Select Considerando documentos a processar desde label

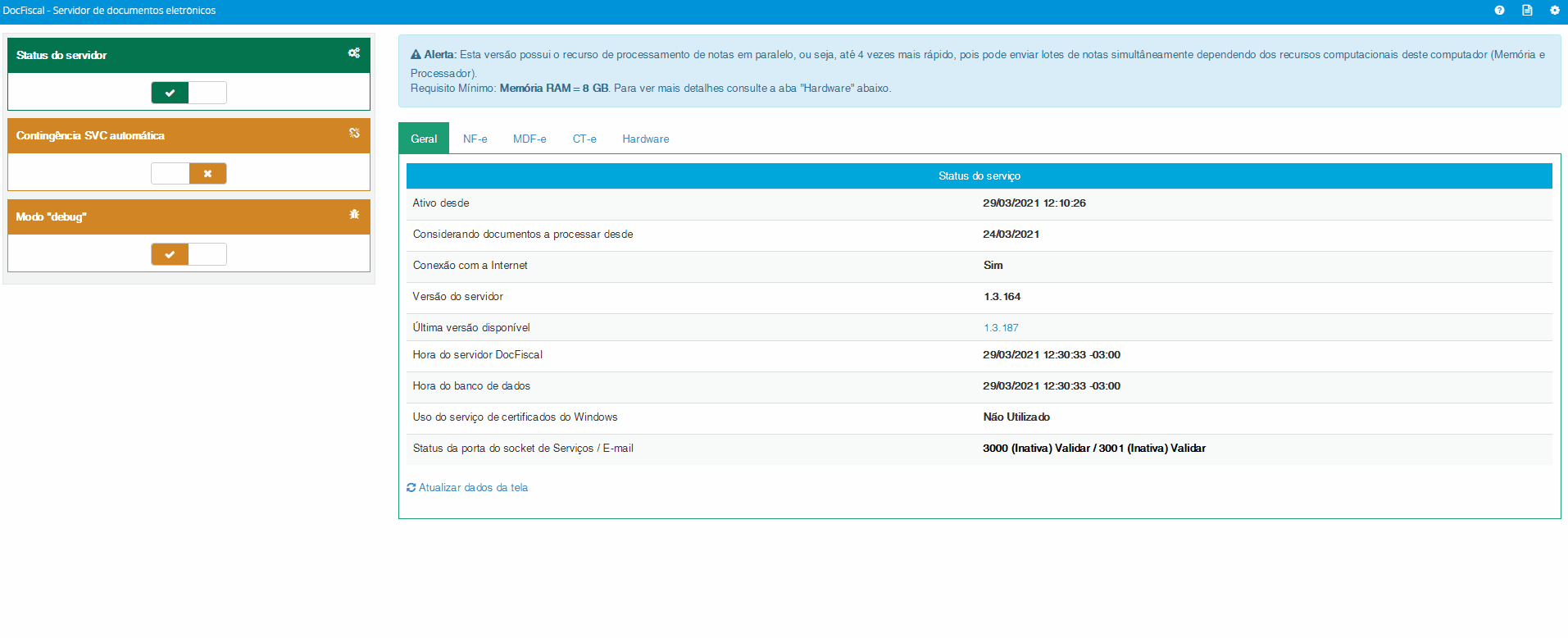coord(523,235)
